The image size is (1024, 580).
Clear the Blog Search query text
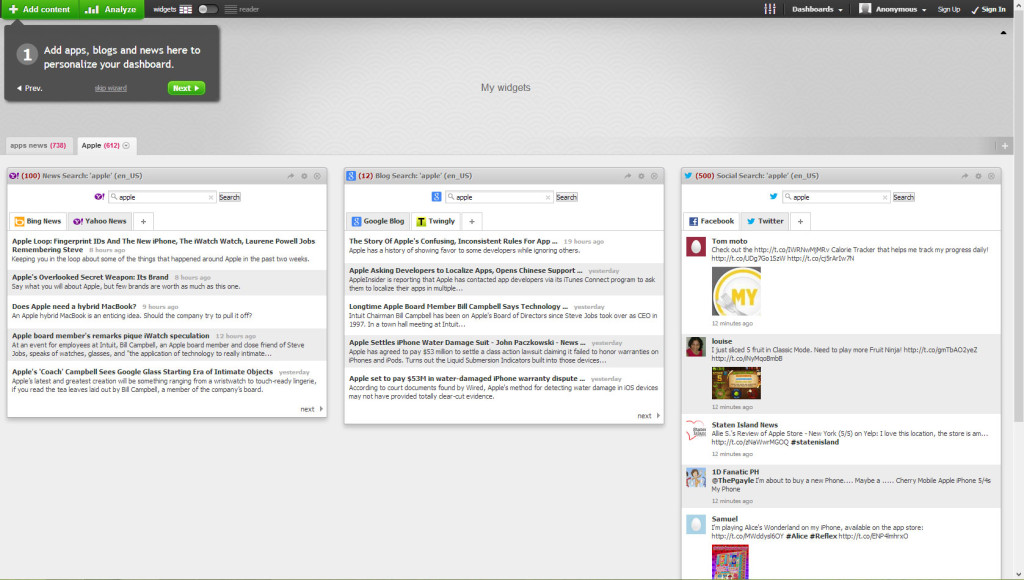pyautogui.click(x=548, y=197)
